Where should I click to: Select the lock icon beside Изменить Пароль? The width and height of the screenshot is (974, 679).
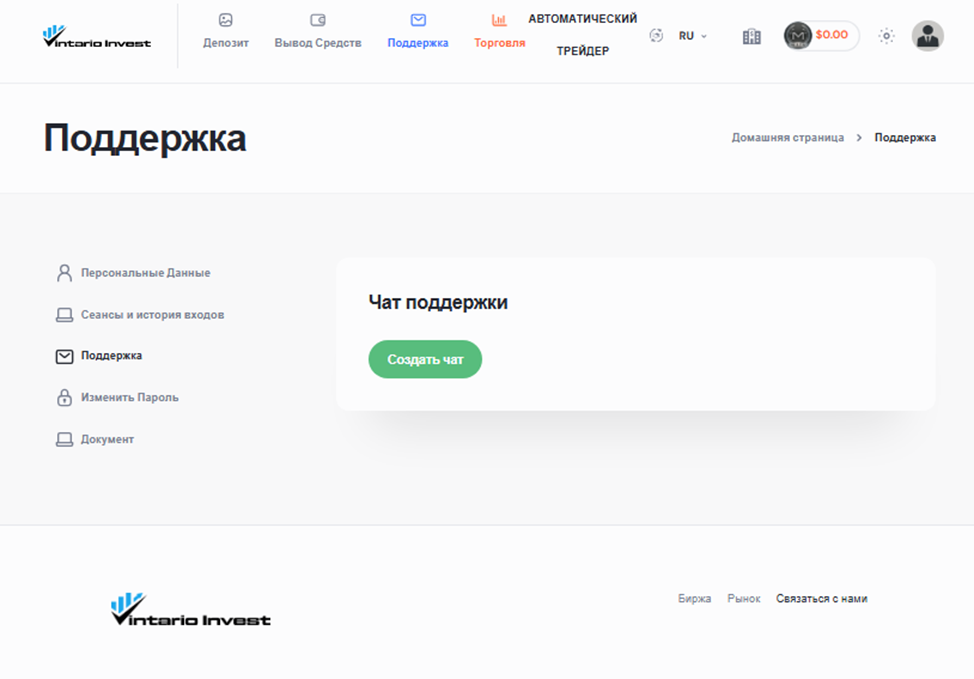coord(64,397)
